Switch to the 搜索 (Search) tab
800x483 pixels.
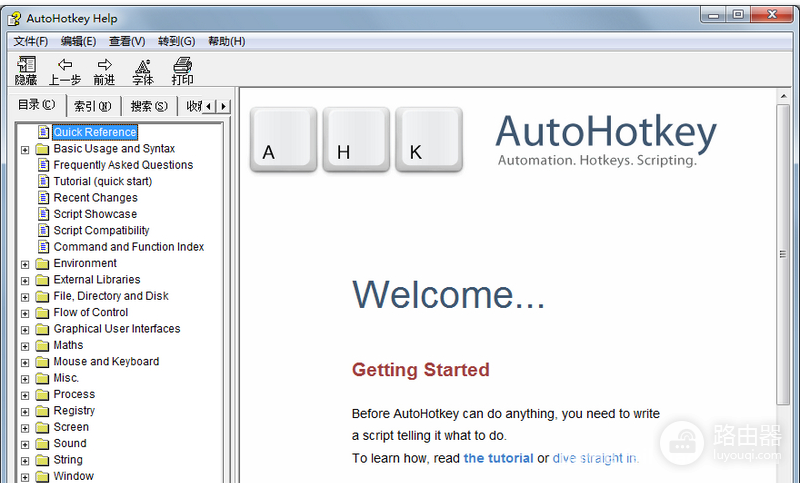pos(149,106)
